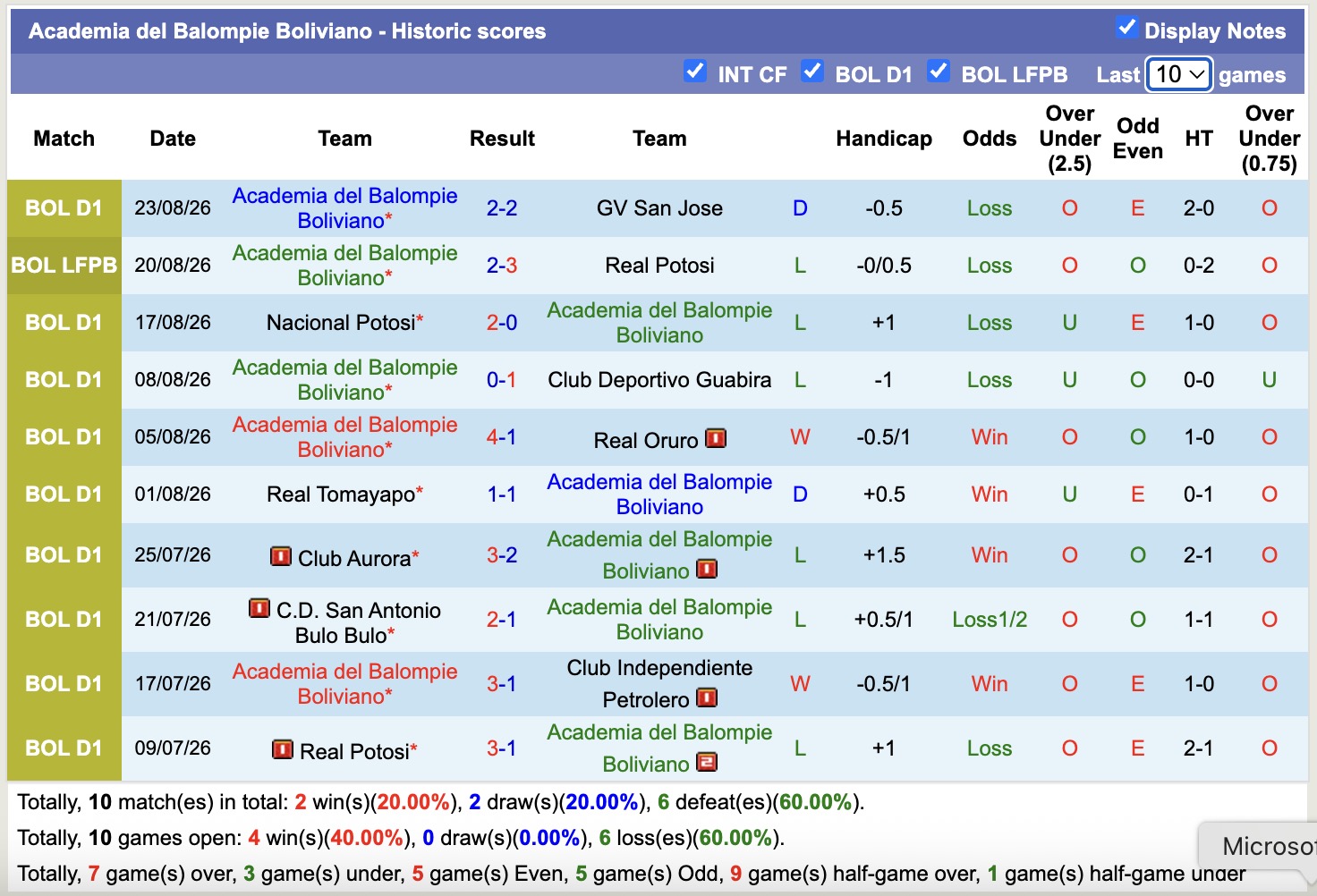Open the 2-3 result against Real Potosi
The height and width of the screenshot is (896, 1317).
tap(502, 266)
